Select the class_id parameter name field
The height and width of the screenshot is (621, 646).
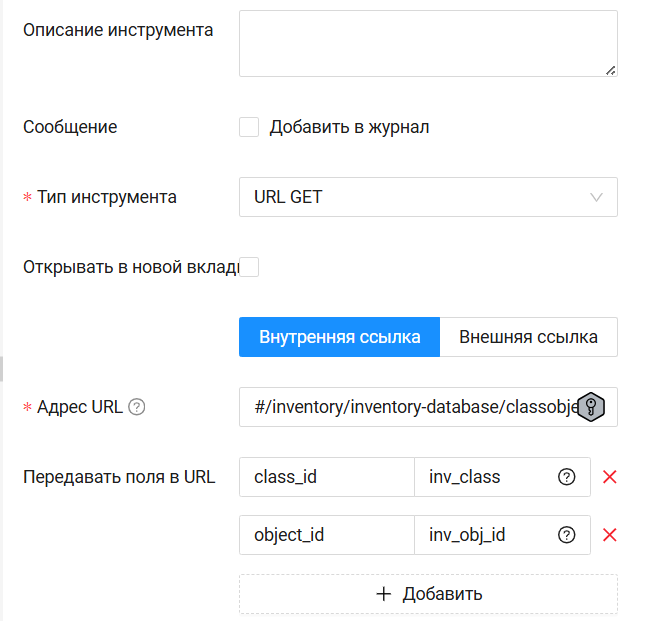pyautogui.click(x=326, y=477)
